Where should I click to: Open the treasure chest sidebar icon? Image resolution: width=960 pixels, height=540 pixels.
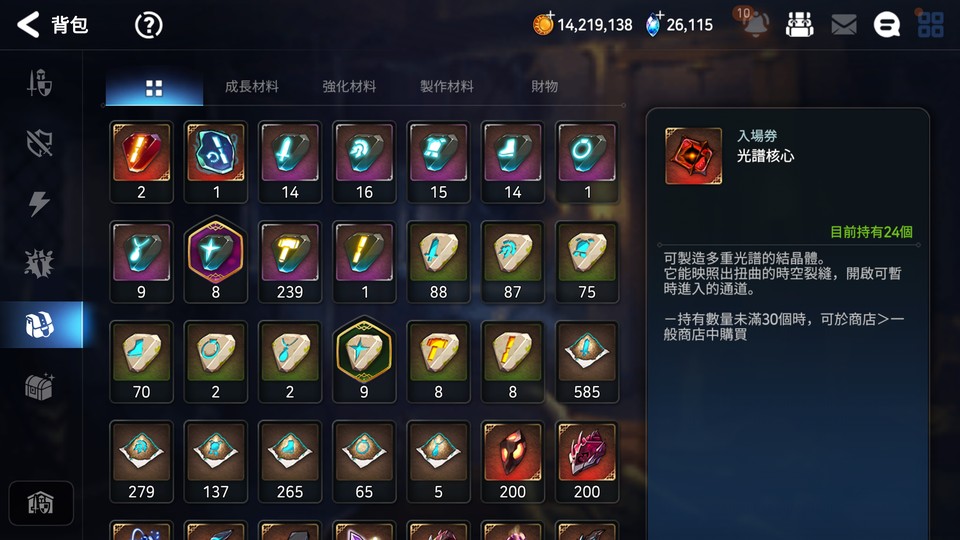pyautogui.click(x=40, y=386)
